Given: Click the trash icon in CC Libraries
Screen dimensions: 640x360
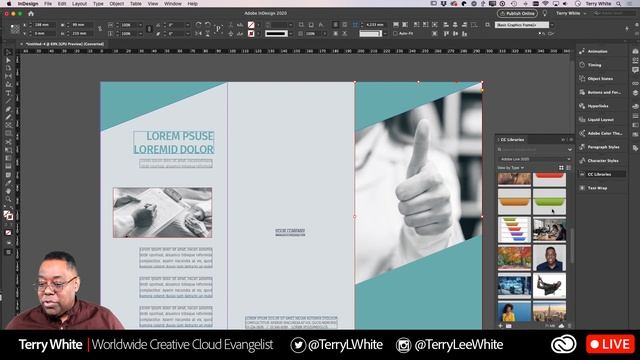Looking at the screenshot, I should point(569,326).
